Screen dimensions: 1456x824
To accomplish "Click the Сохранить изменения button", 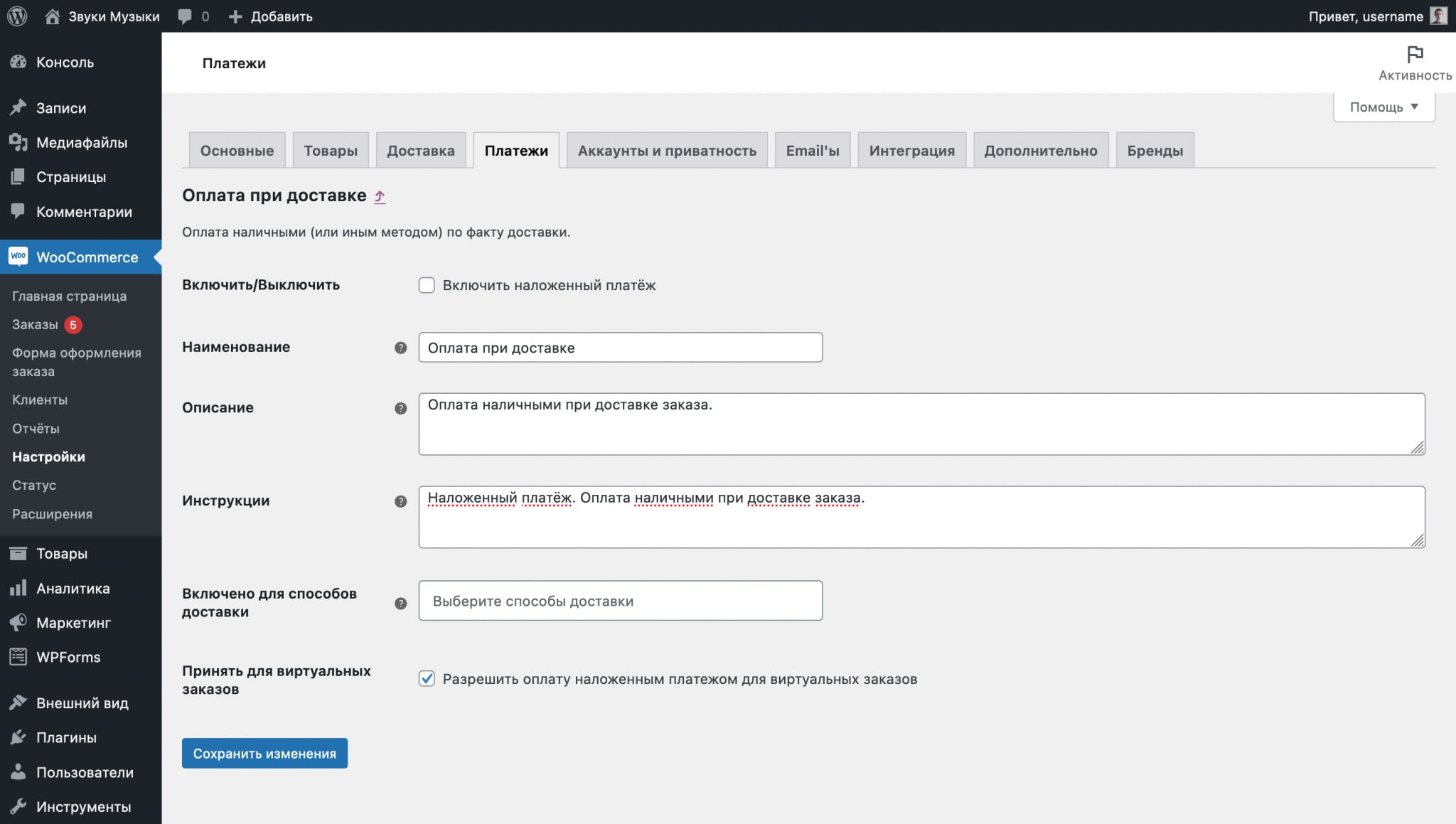I will (x=264, y=753).
